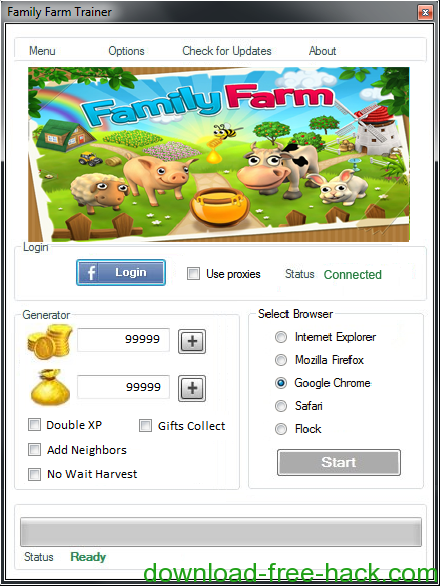Choose Mozilla Firefox as browser
440x586 pixels.
(x=281, y=360)
